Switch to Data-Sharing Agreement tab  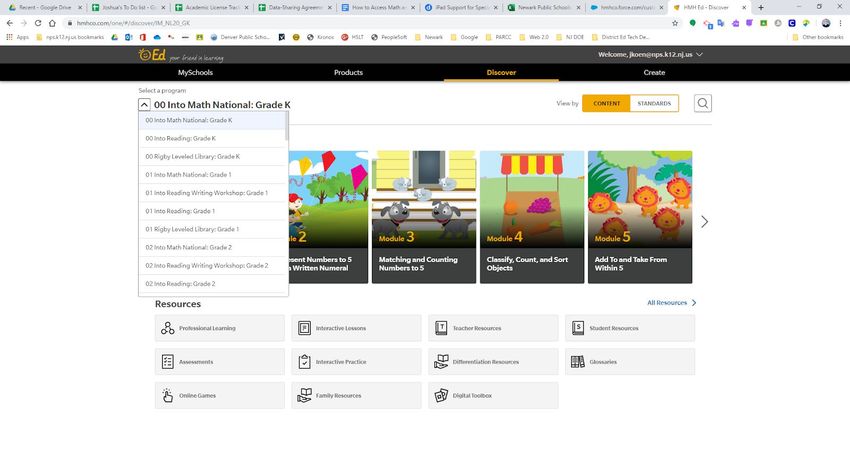pos(295,8)
